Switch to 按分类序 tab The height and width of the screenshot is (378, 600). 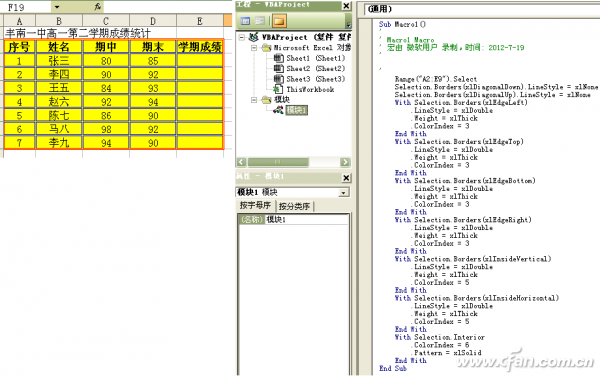coord(294,206)
